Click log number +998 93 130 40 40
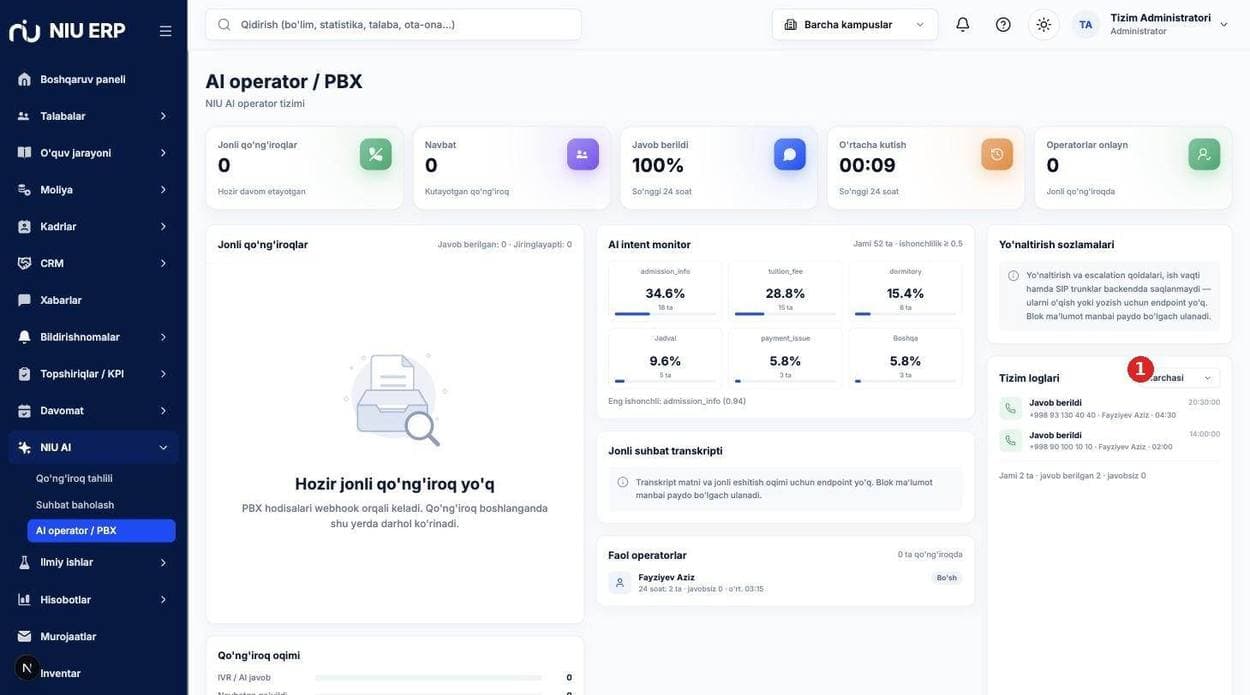This screenshot has height=695, width=1250. (x=1062, y=415)
